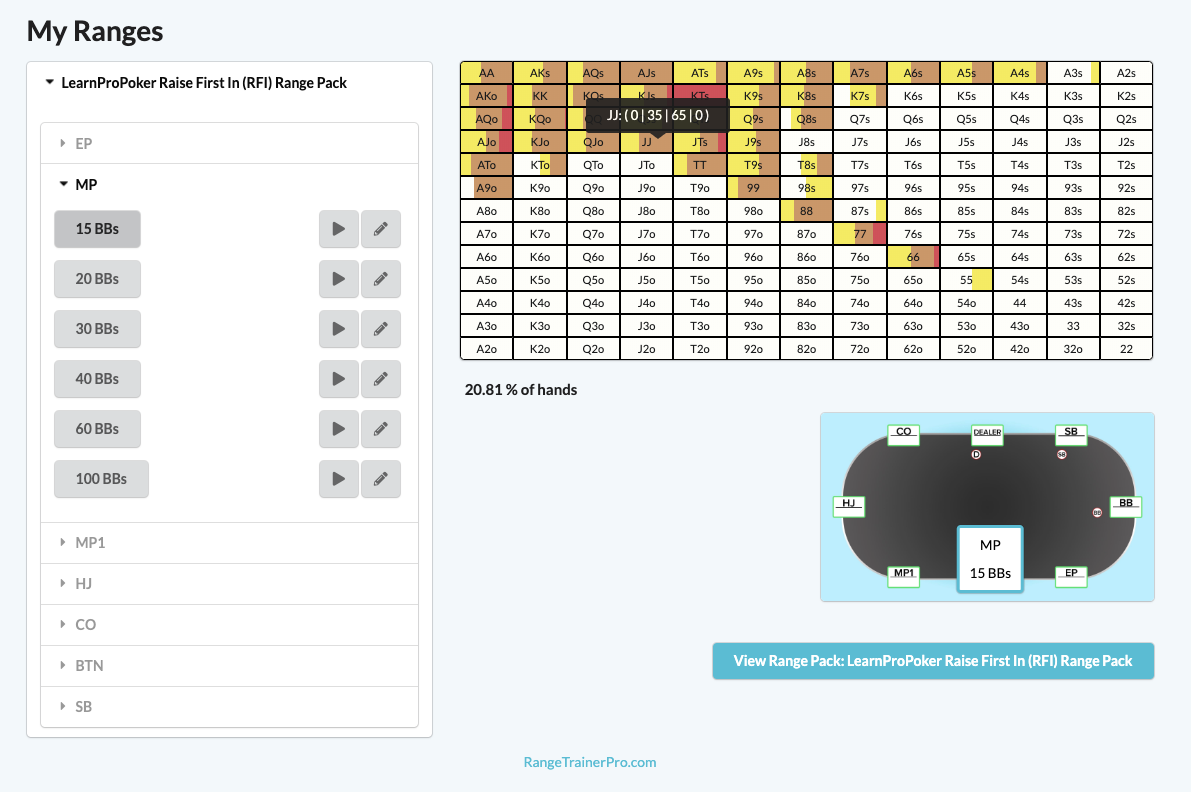
Task: Expand the HJ position section
Action: 229,584
